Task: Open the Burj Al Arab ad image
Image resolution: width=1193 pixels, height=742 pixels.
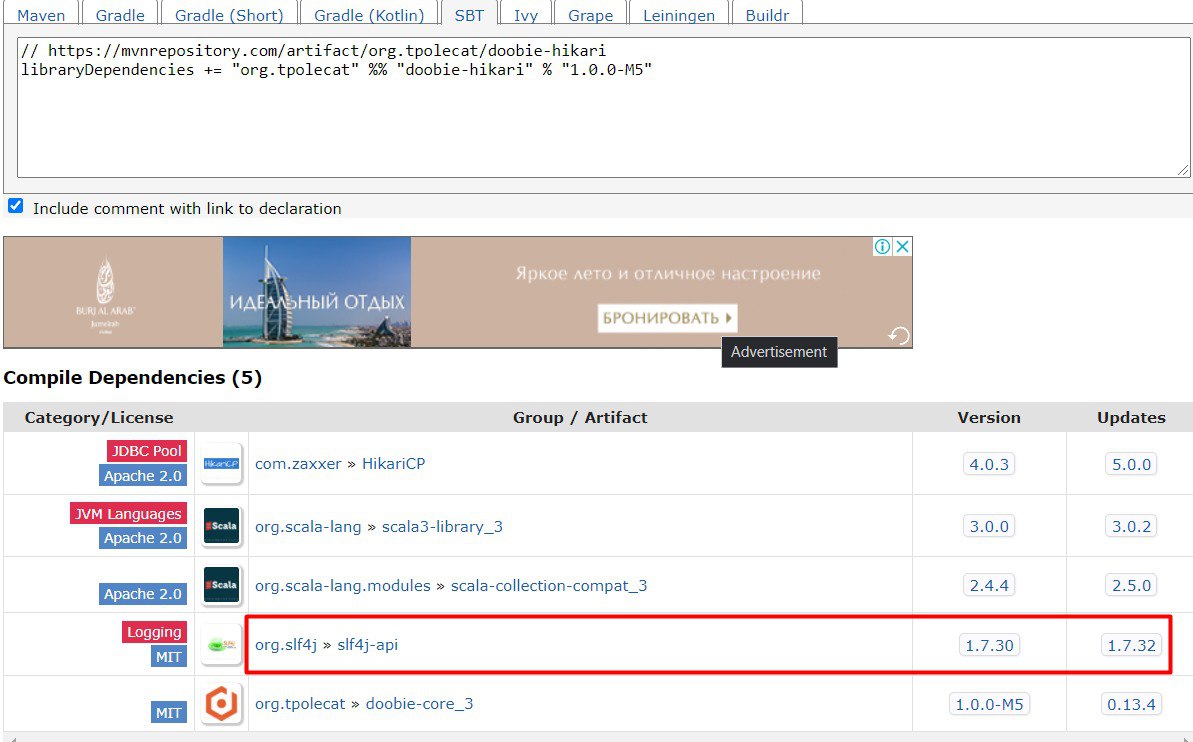Action: point(317,292)
